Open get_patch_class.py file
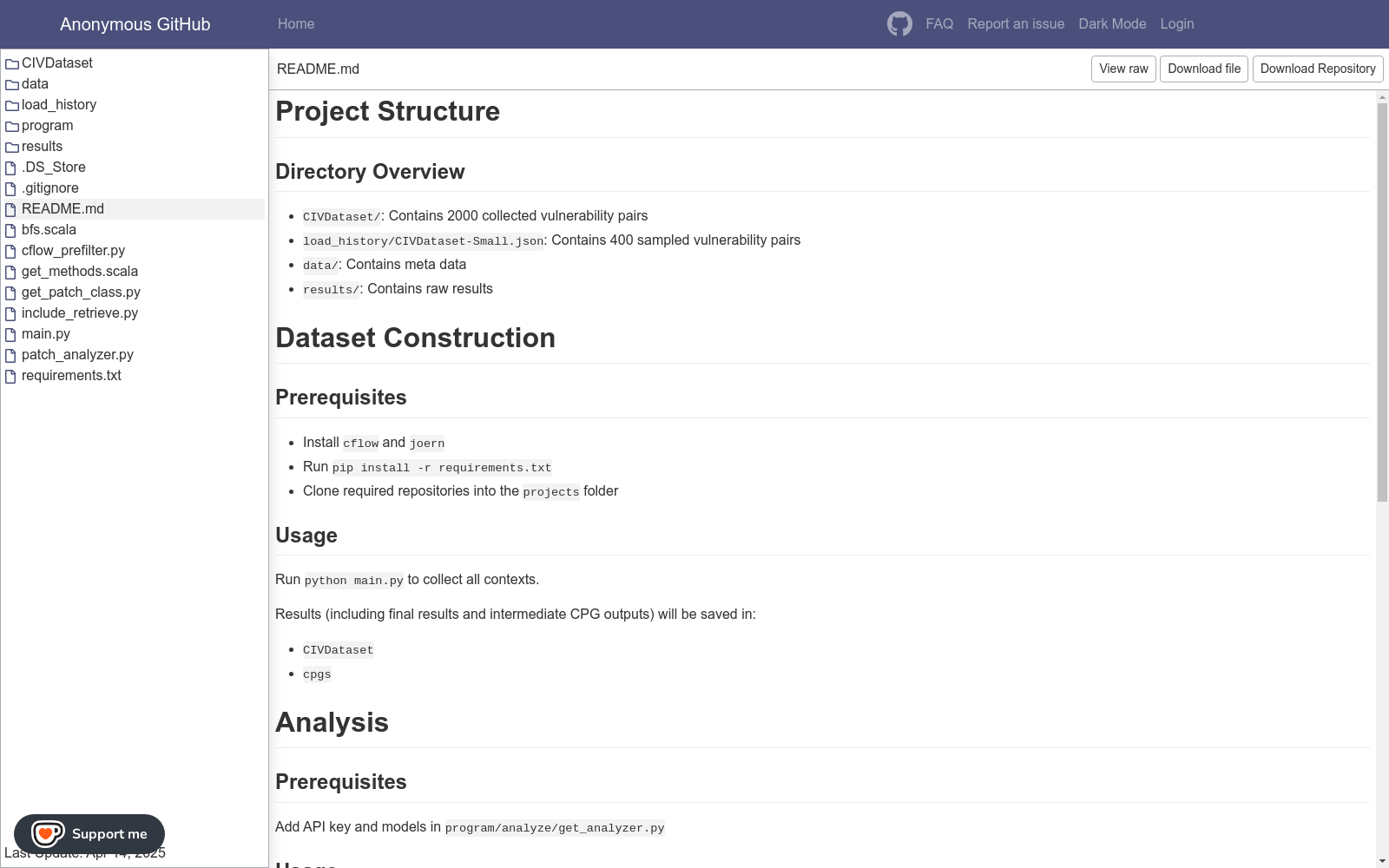1389x868 pixels. 81,292
